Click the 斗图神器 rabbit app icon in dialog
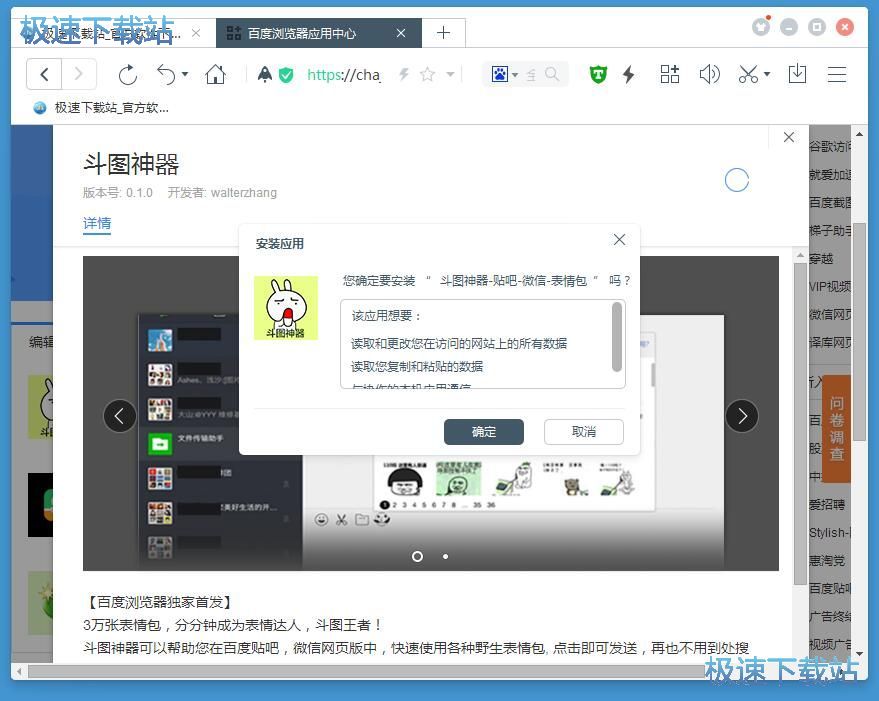879x701 pixels. coord(286,307)
